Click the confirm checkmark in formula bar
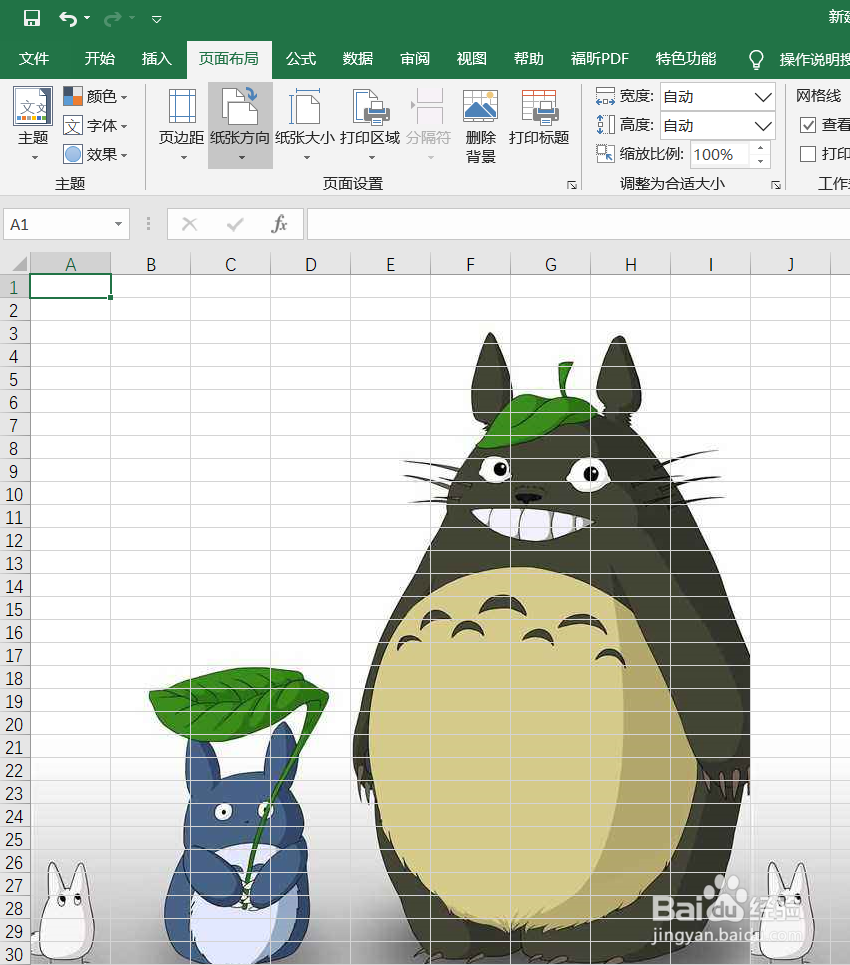This screenshot has width=850, height=965. click(x=235, y=224)
